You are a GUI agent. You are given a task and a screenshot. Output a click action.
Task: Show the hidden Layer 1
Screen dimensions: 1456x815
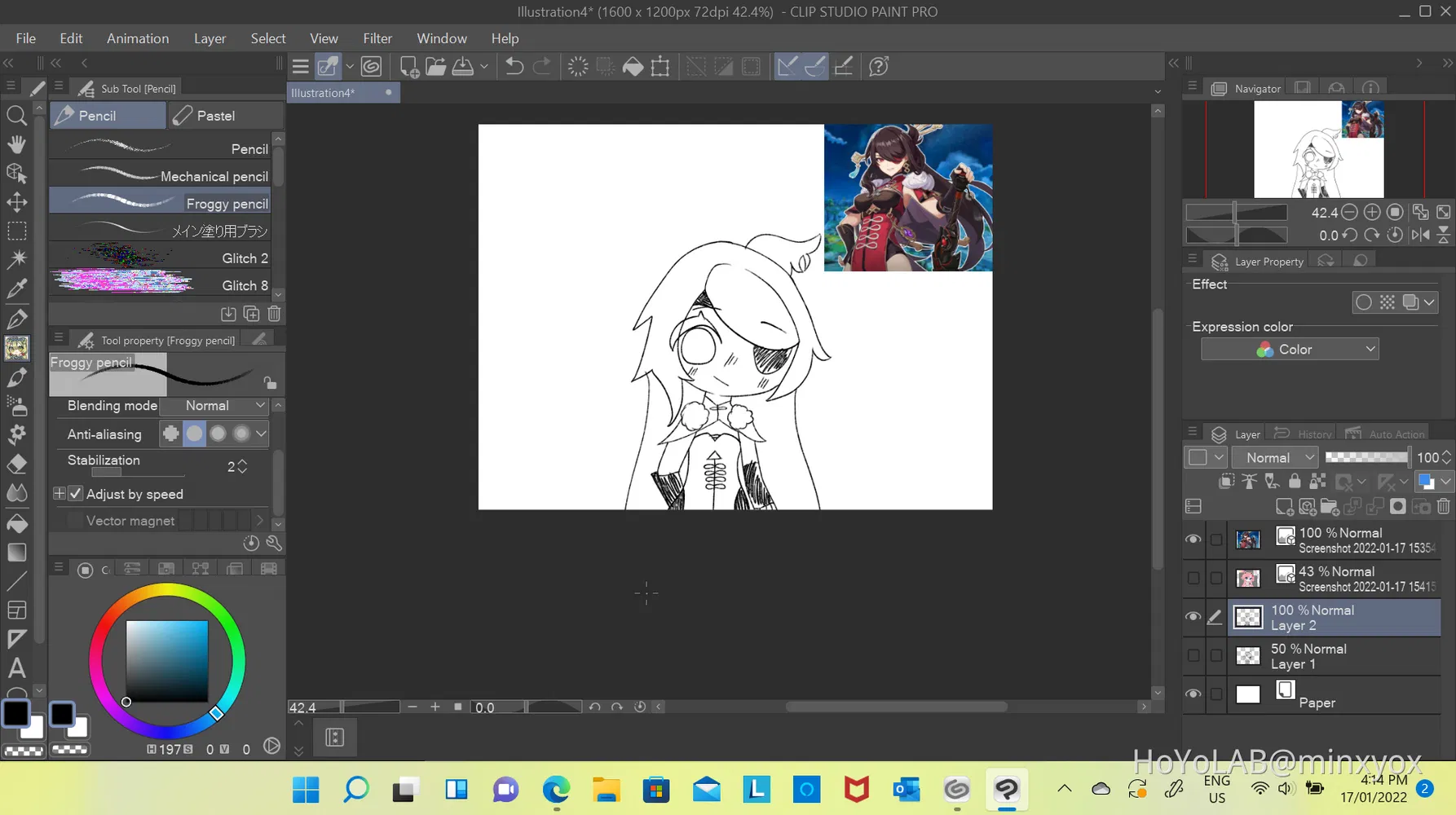click(1193, 655)
